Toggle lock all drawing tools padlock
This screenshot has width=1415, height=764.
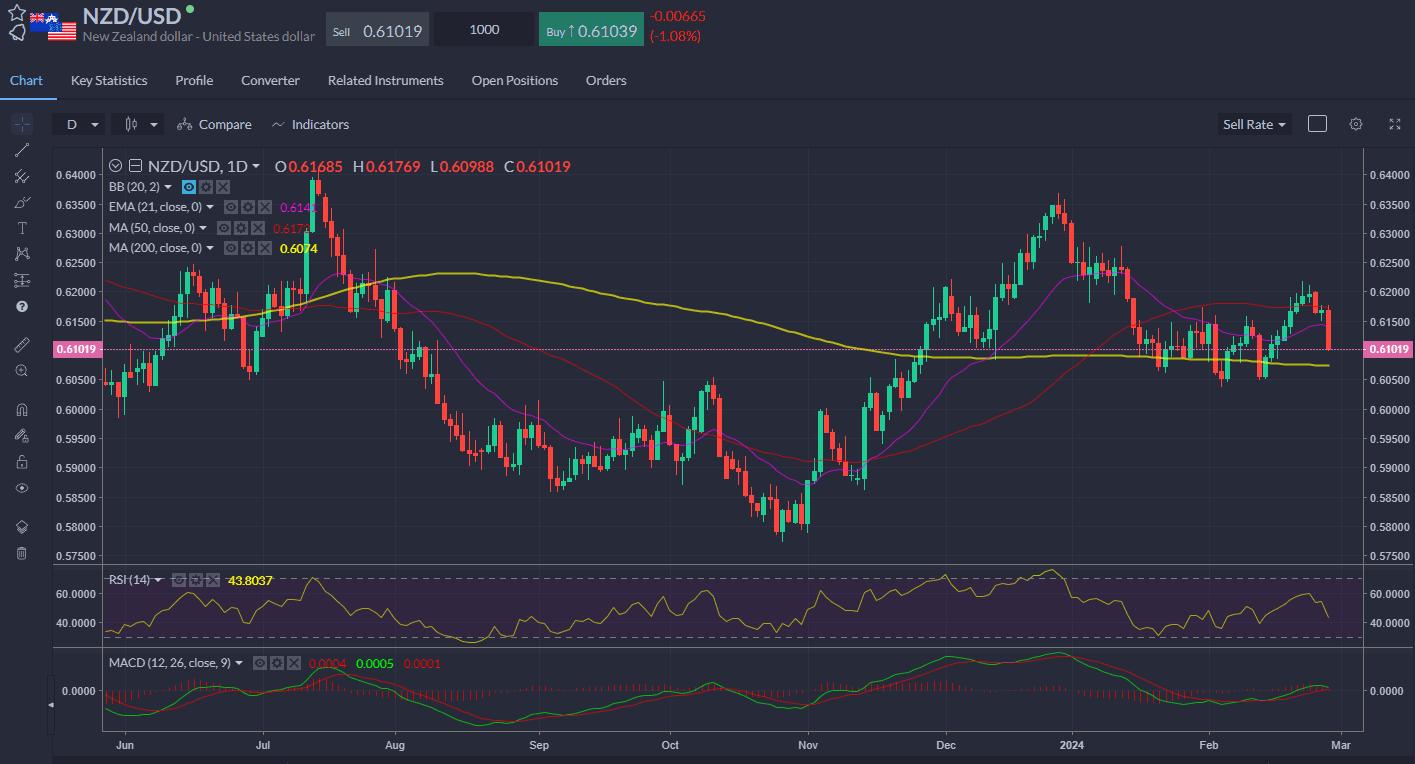pos(22,462)
